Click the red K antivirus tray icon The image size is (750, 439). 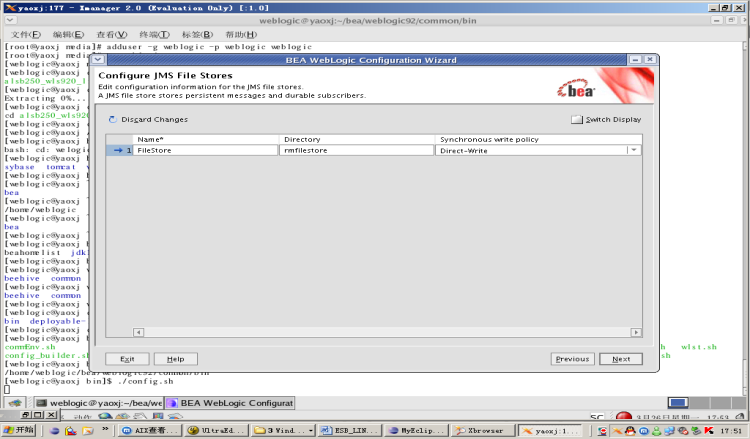tap(709, 430)
